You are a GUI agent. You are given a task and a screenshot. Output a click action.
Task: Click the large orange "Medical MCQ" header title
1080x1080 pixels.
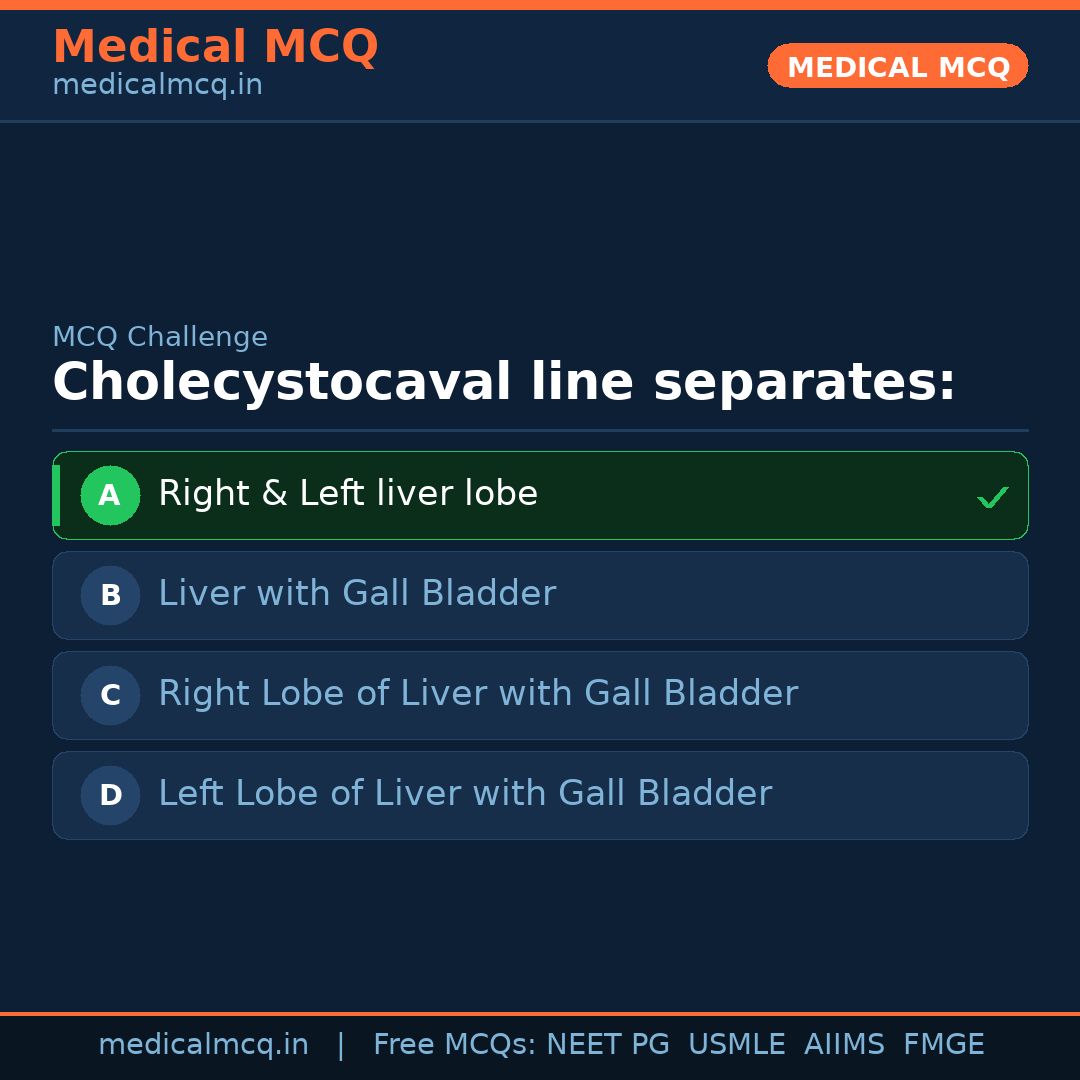[x=215, y=46]
